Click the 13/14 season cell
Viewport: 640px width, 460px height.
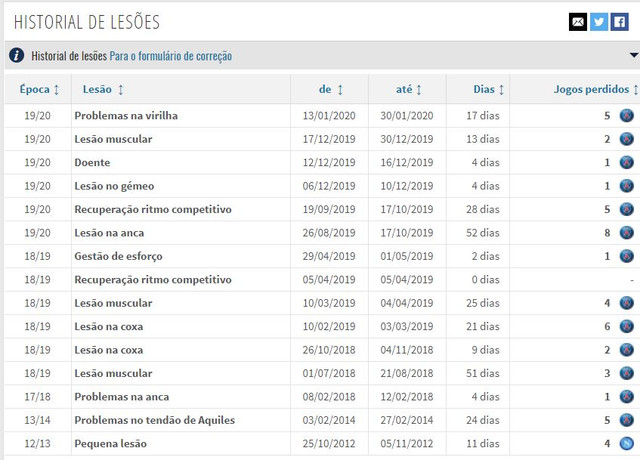tap(38, 420)
